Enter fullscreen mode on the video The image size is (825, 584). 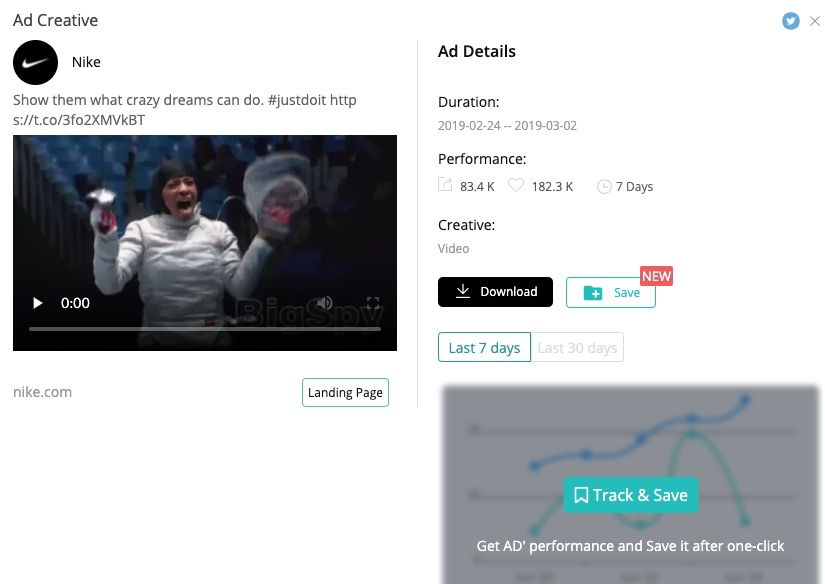click(373, 303)
